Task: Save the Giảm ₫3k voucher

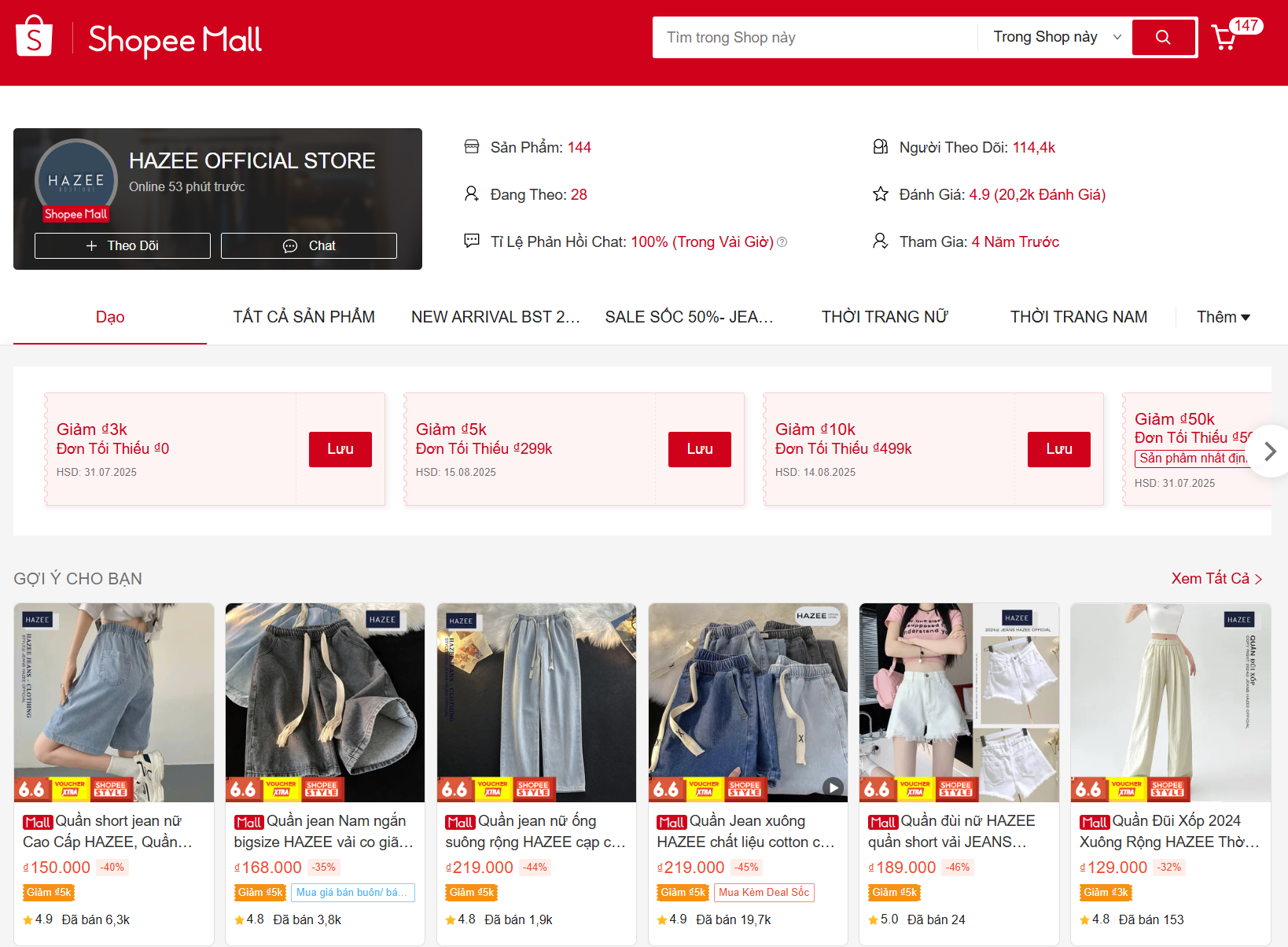Action: 340,449
